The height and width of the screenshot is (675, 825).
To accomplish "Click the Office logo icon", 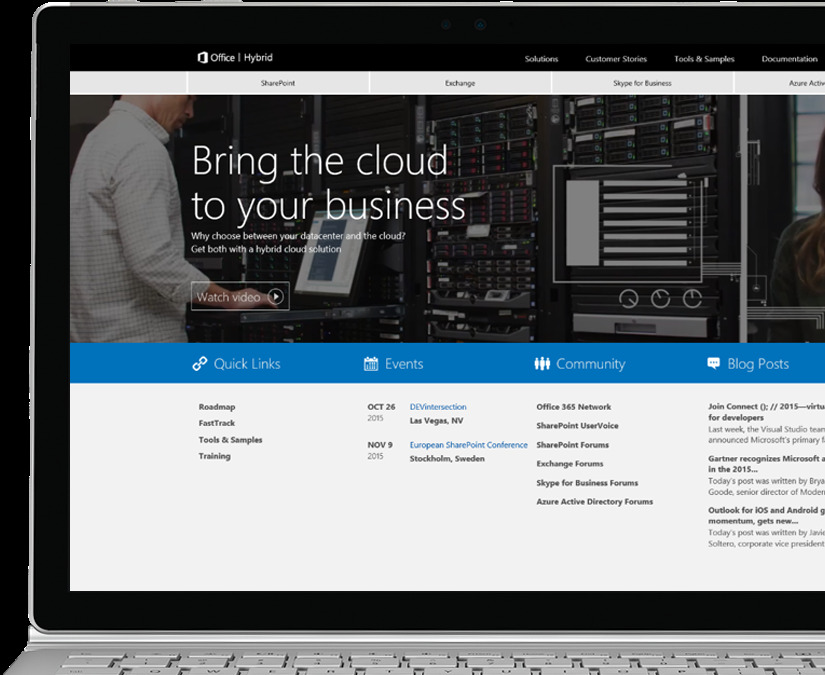I will pos(203,57).
